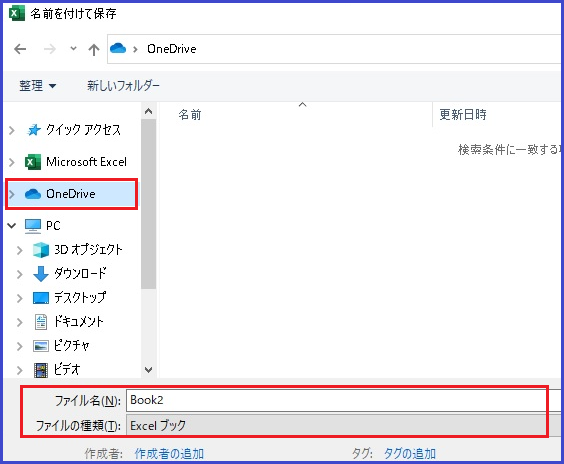Screen dimensions: 564x464
Task: Click the OneDrive cloud icon in the address bar
Action: pyautogui.click(x=118, y=48)
